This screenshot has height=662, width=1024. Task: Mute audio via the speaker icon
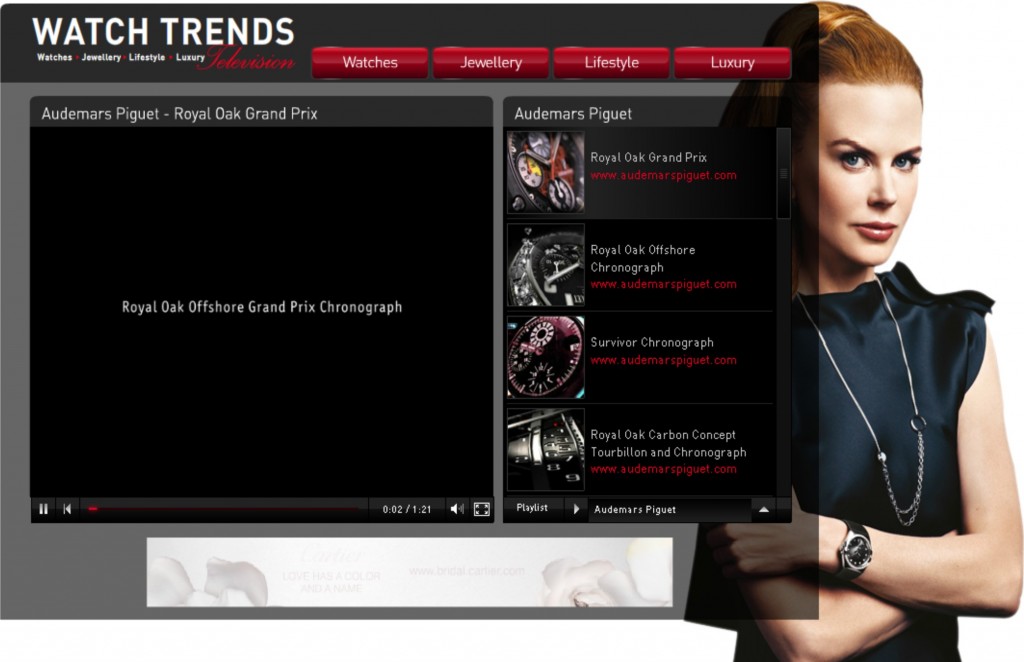coord(456,509)
